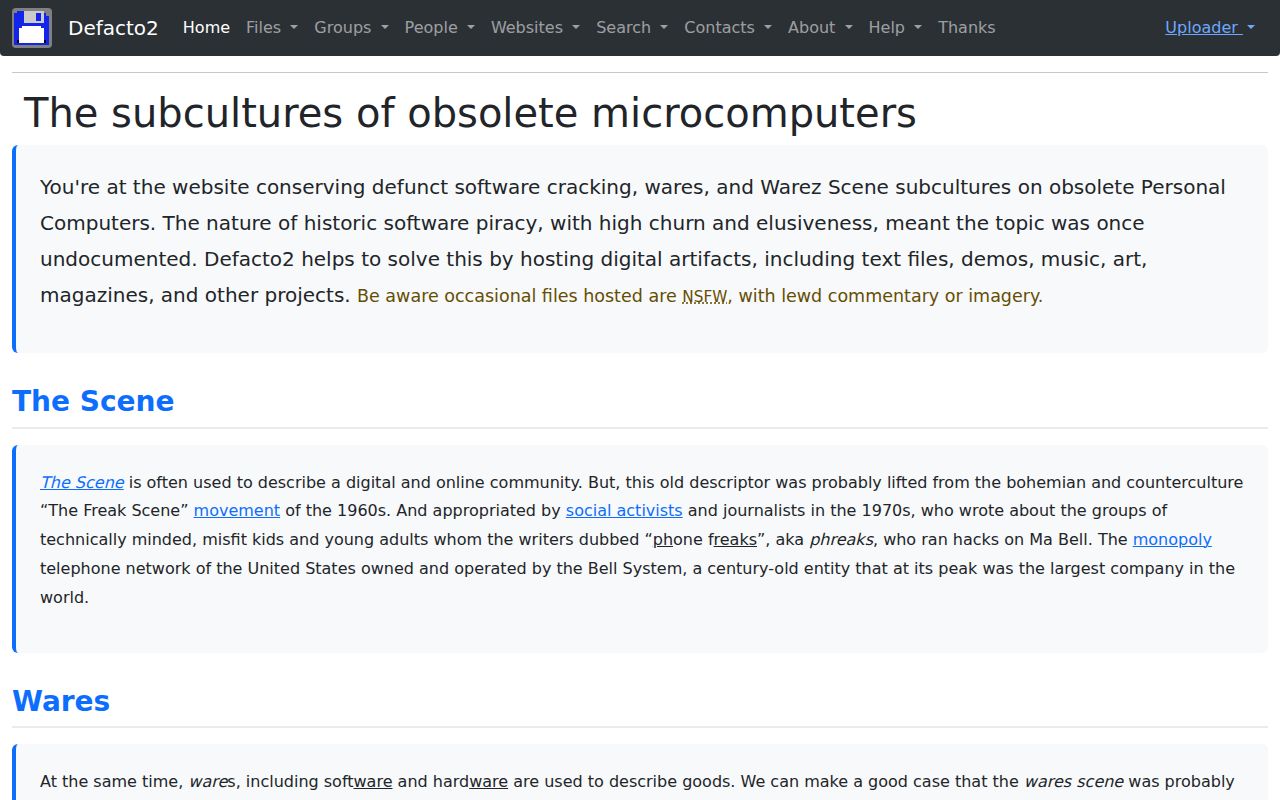Click the "movement" hyperlink
Image resolution: width=1280 pixels, height=800 pixels.
click(x=237, y=510)
